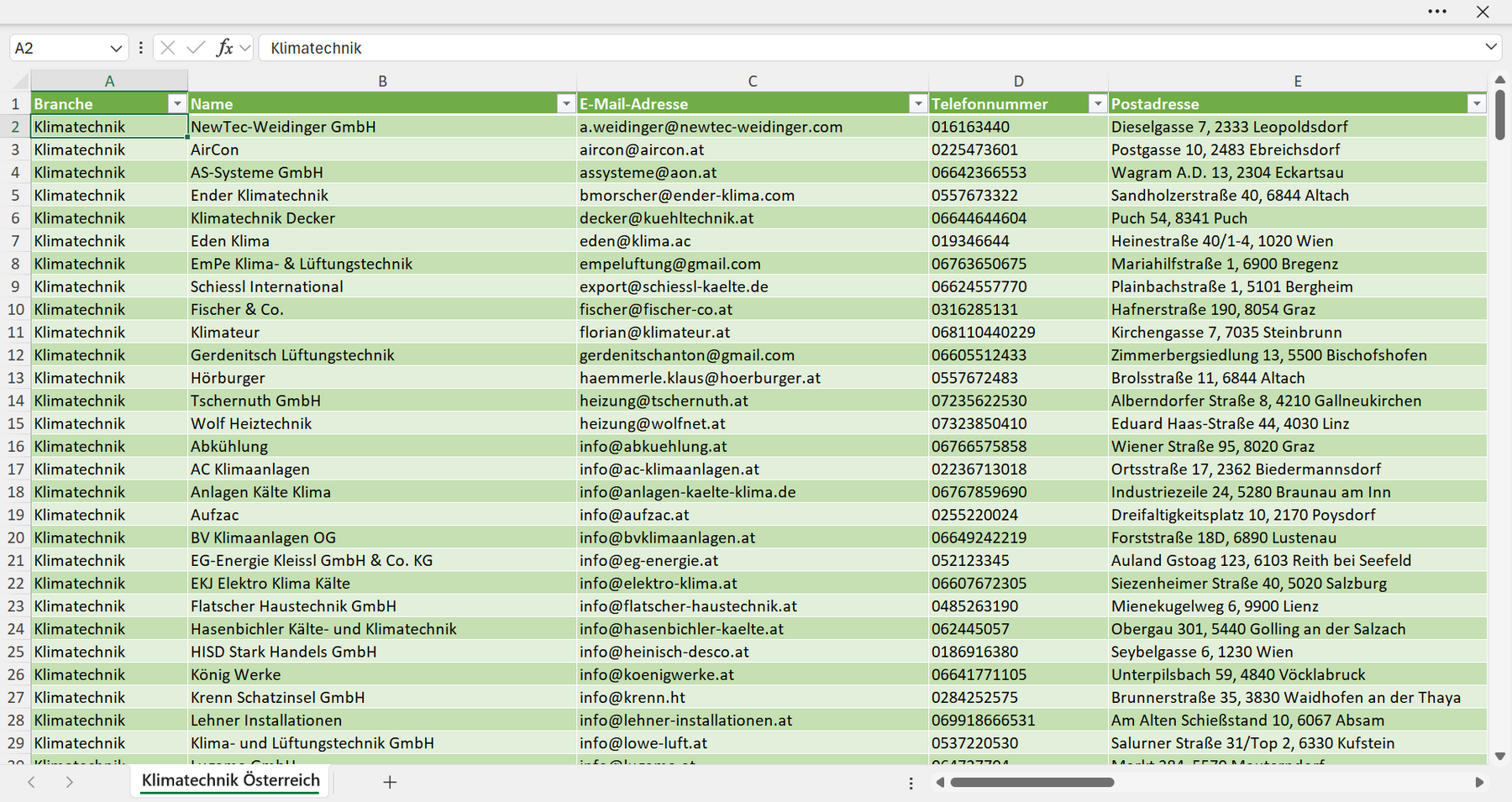Screen dimensions: 1512x802
Task: Select column A header
Action: click(x=109, y=81)
